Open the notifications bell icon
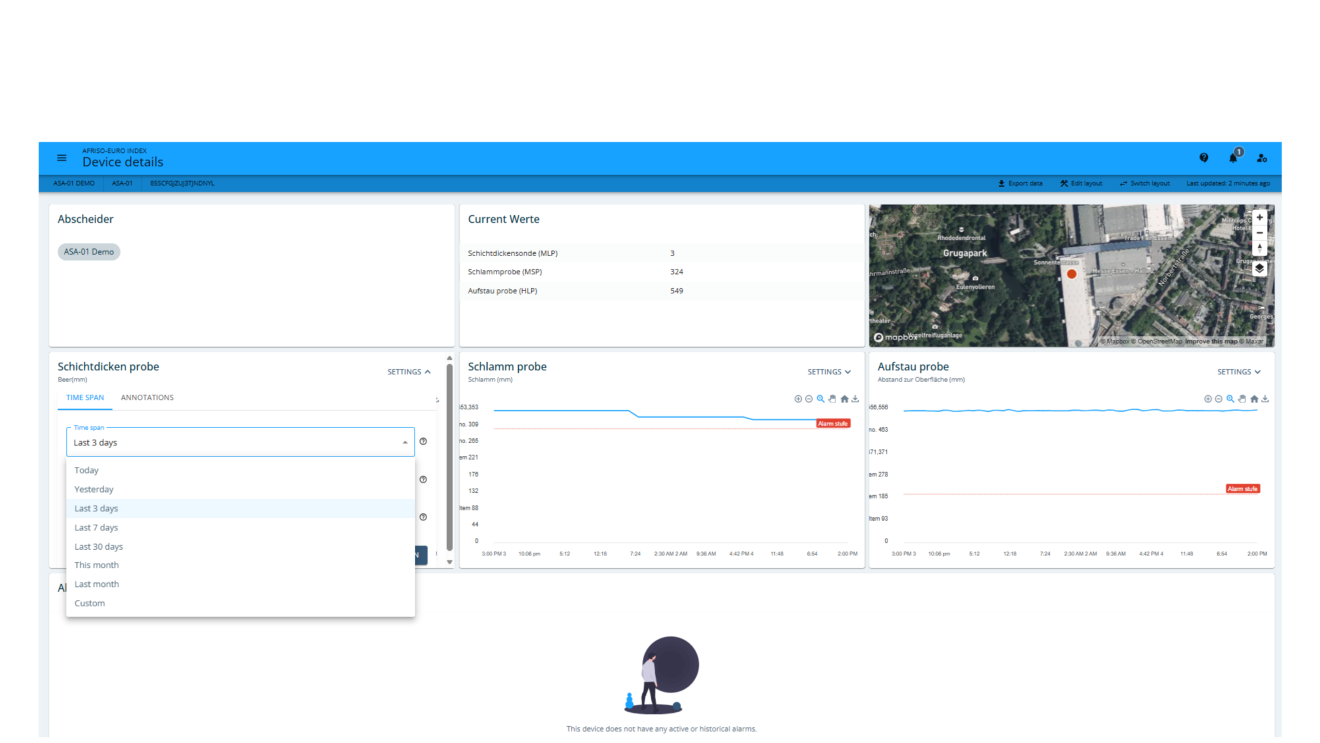This screenshot has height=743, width=1320. tap(1234, 157)
